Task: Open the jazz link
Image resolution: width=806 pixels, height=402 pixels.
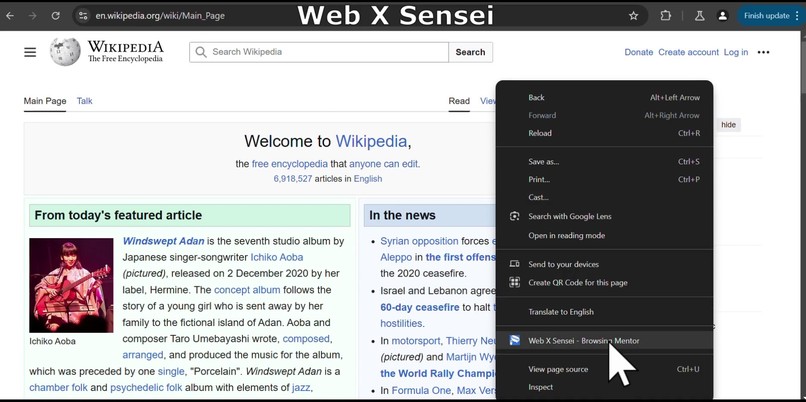Action: (301, 388)
